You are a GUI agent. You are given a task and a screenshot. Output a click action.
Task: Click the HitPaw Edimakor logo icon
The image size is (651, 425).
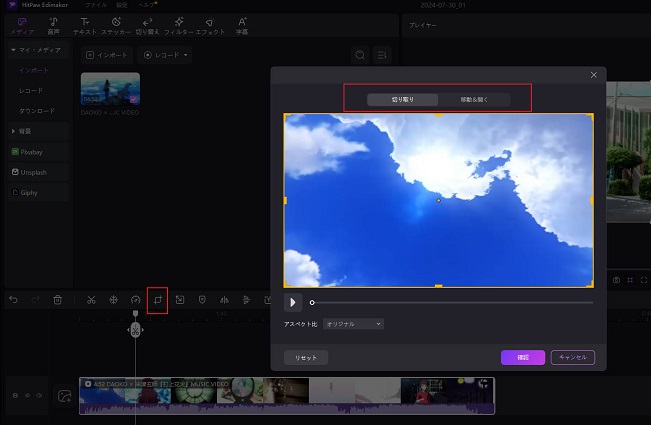coord(12,5)
